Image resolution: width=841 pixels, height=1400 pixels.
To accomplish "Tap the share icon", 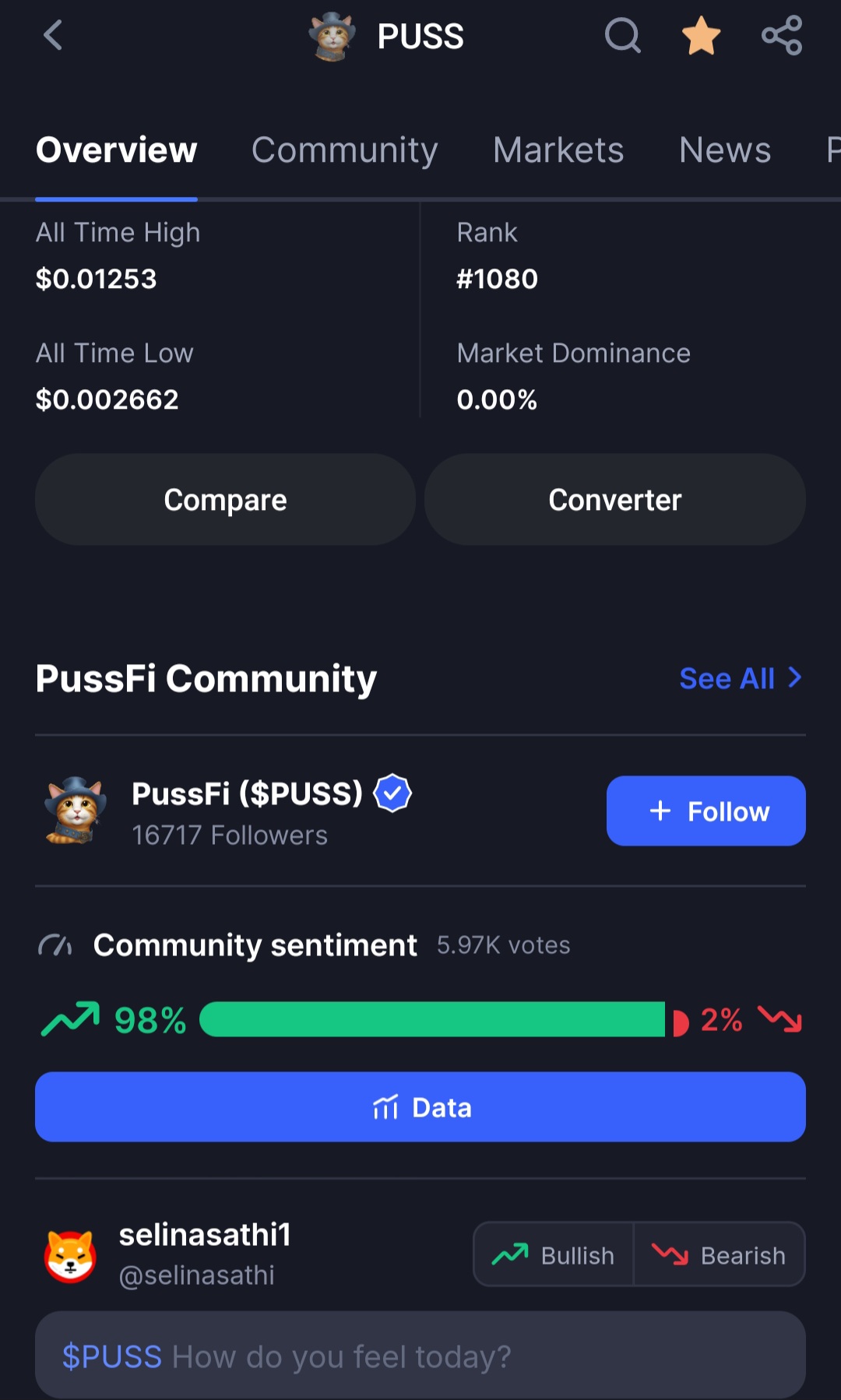I will point(782,36).
